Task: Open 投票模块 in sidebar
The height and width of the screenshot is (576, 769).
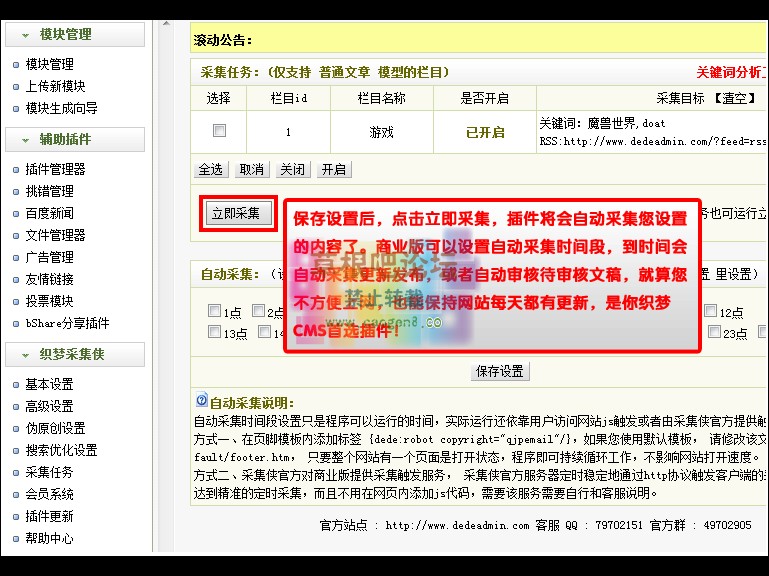Action: pos(50,301)
